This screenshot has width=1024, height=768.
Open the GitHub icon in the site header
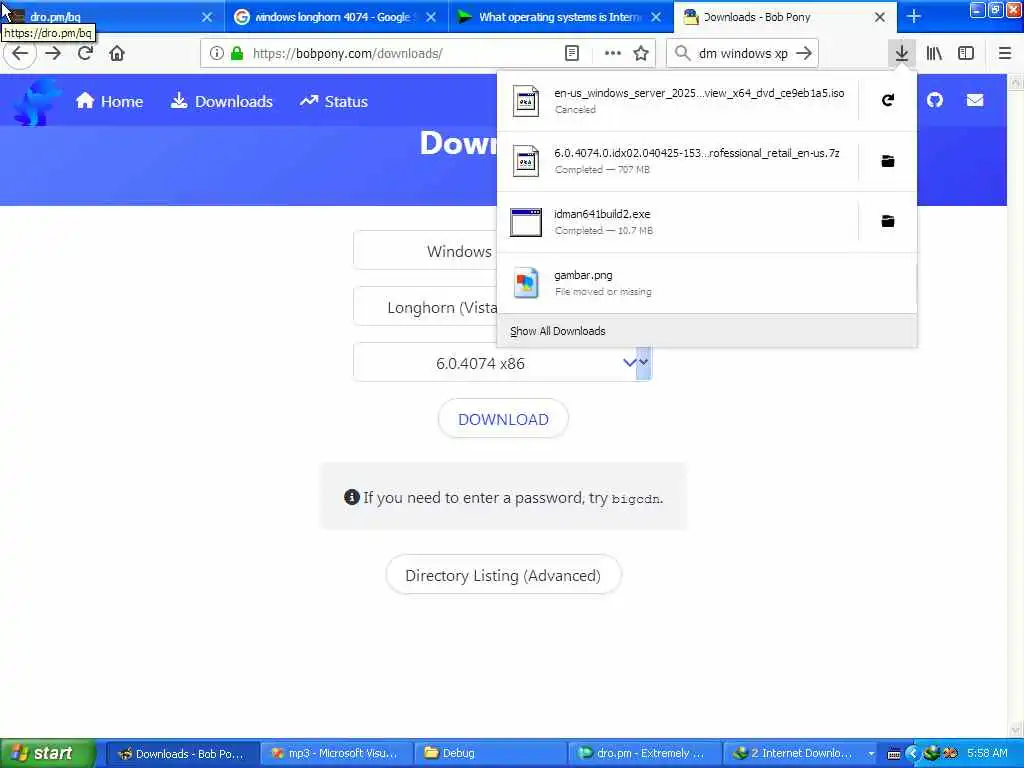pyautogui.click(x=935, y=100)
